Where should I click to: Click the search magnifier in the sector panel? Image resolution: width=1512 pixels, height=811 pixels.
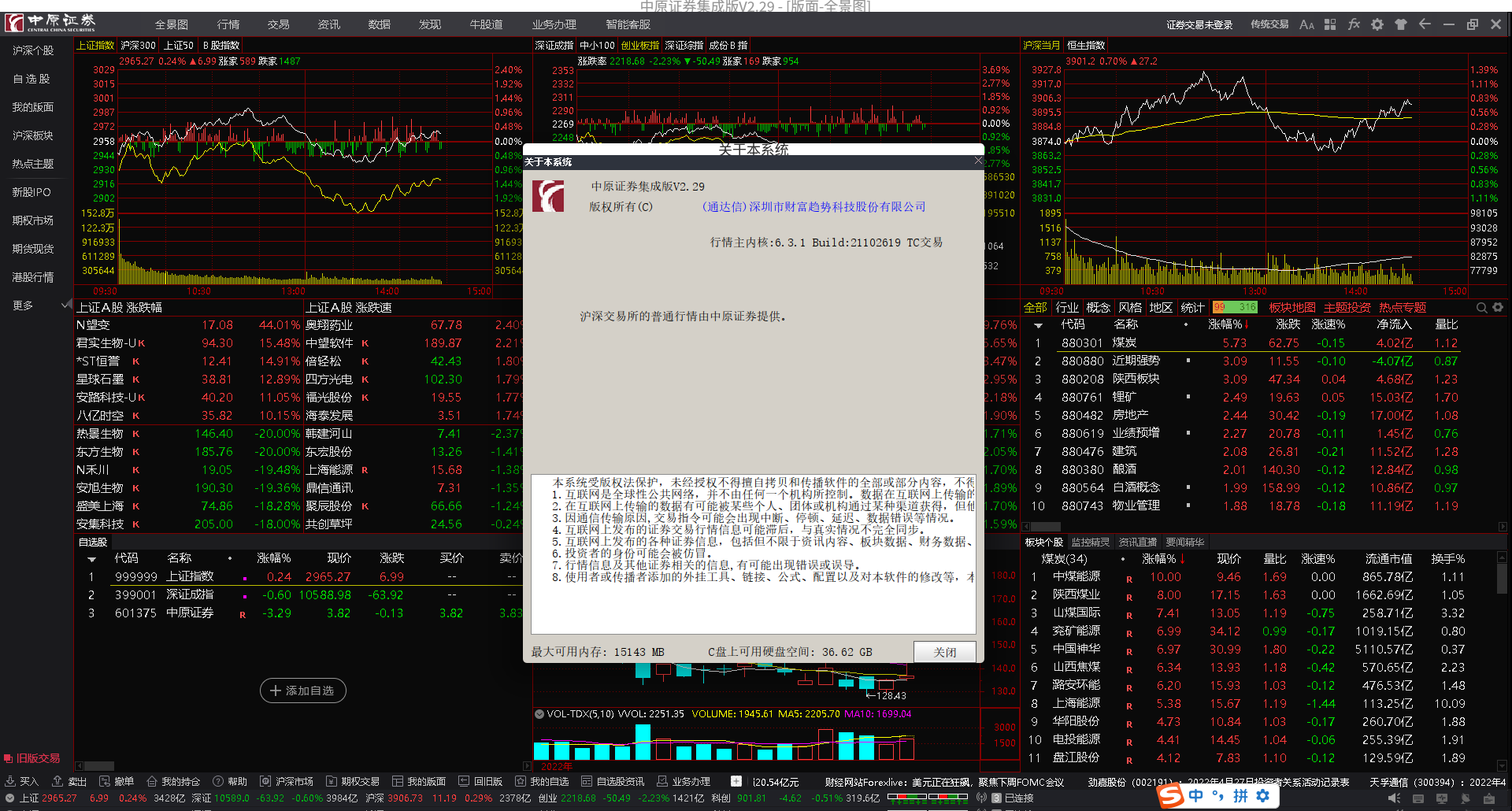pos(1481,307)
